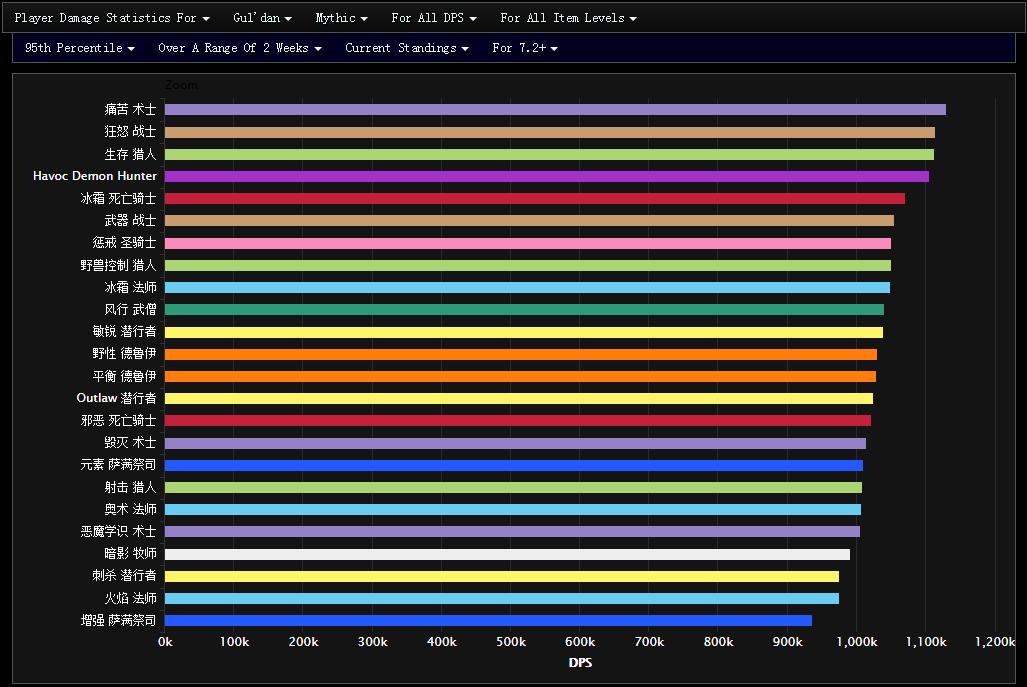The width and height of the screenshot is (1027, 687).
Task: Select the 狂怒 战士 bar
Action: tap(549, 132)
